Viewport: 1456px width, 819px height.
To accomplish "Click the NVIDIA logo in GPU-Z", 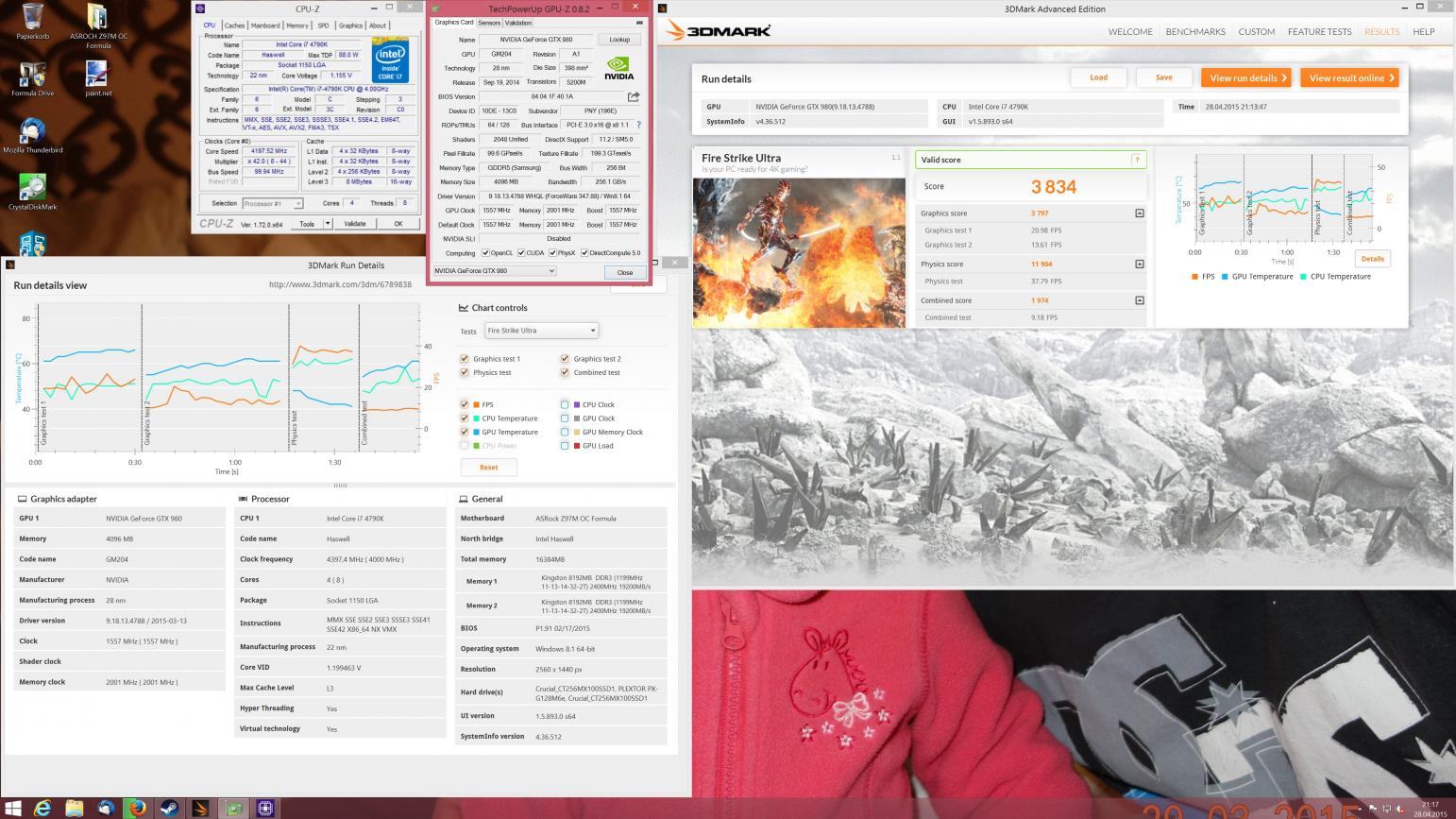I will tap(618, 69).
